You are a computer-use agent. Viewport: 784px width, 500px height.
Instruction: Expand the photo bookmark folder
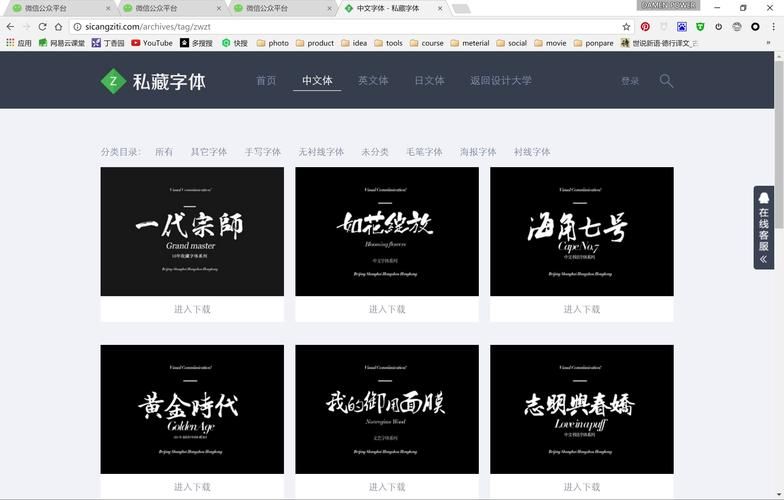click(272, 43)
